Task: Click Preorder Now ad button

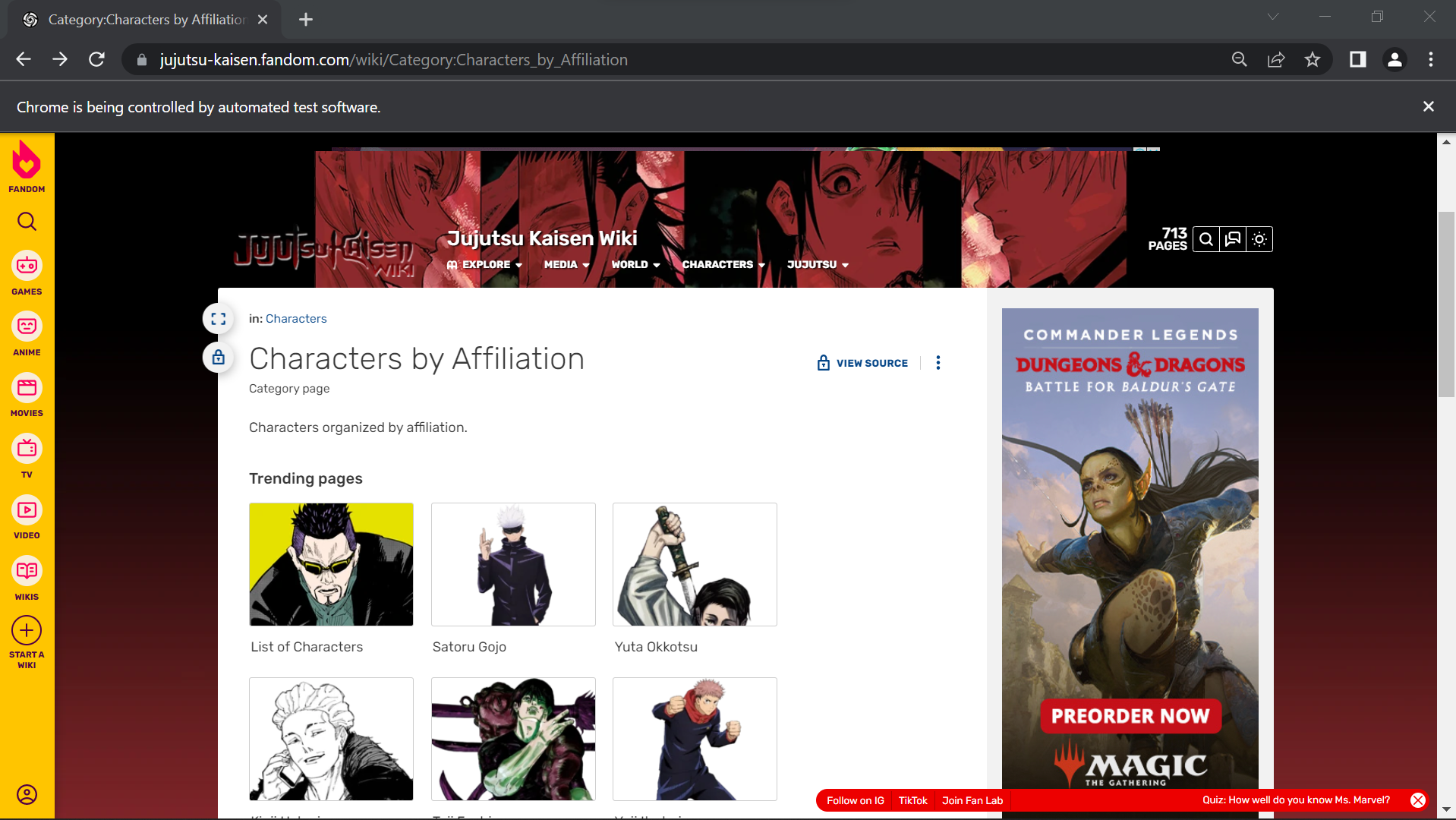Action: click(1130, 716)
